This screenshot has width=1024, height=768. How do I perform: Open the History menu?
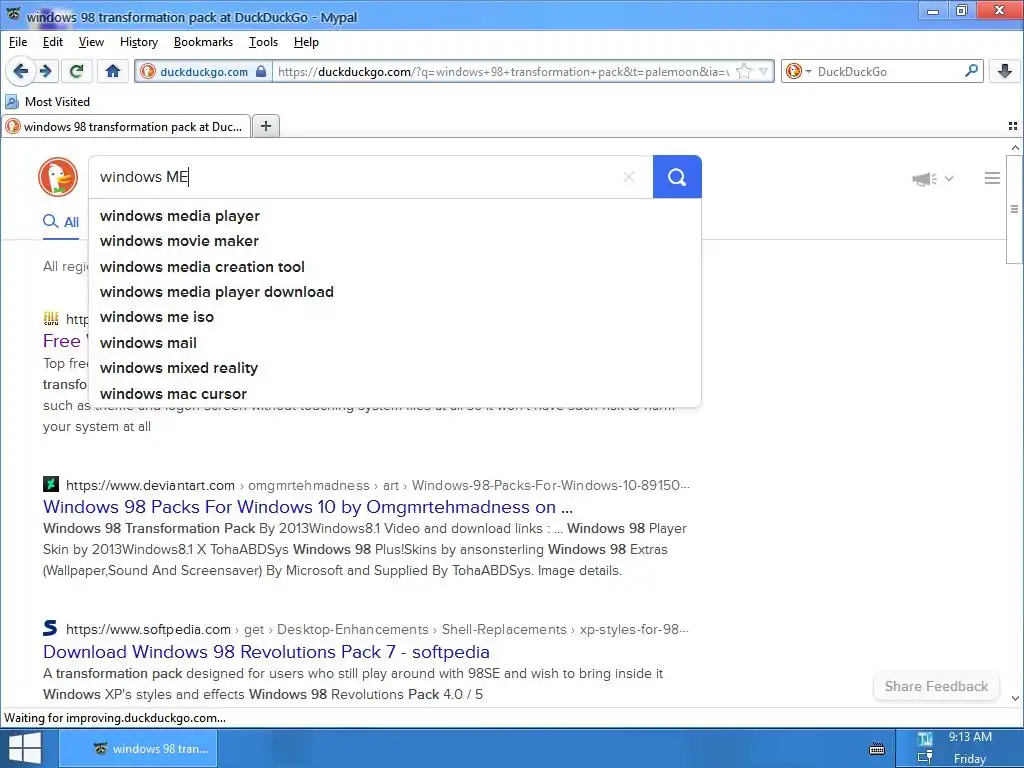138,42
